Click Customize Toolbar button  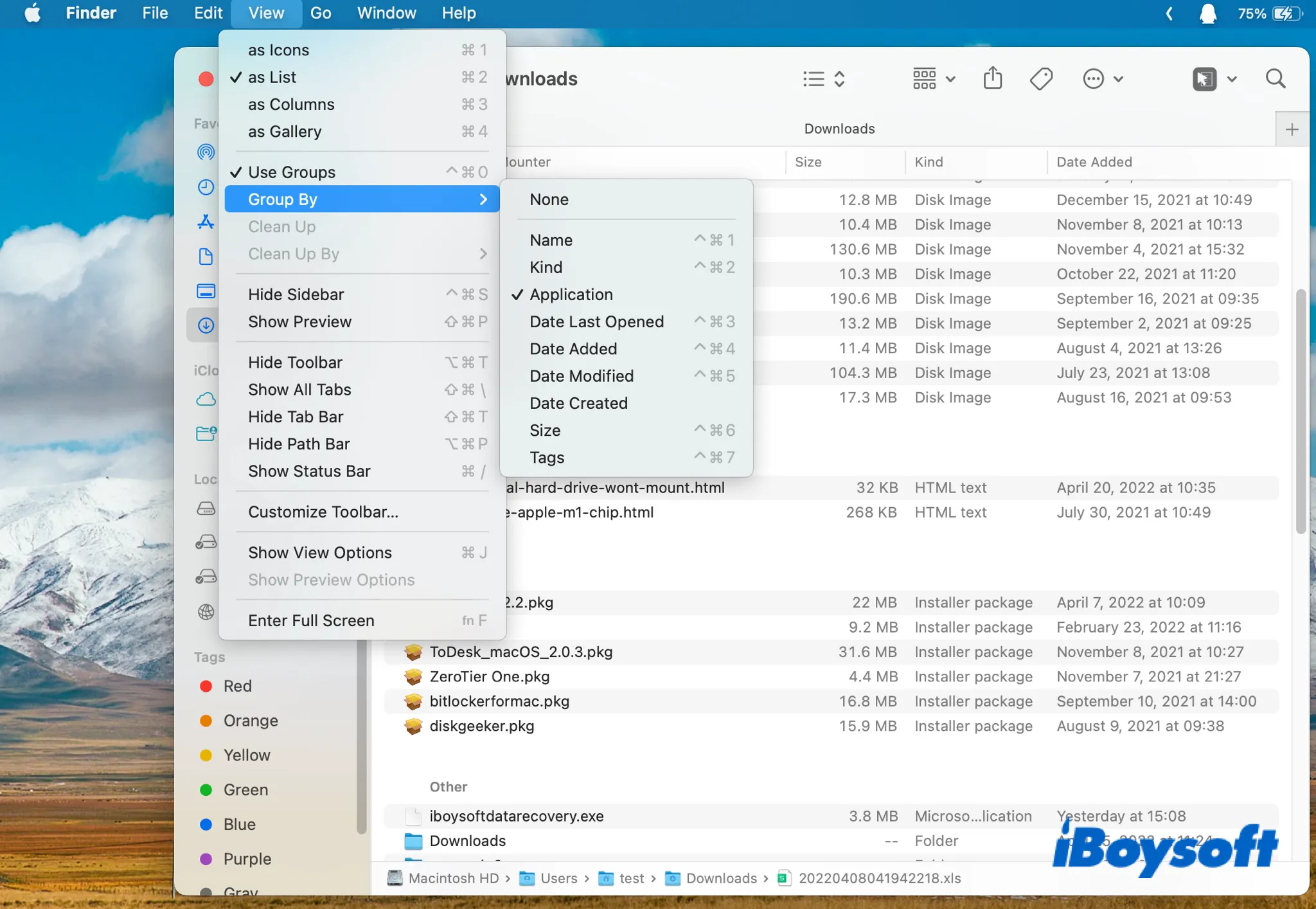[x=323, y=511]
